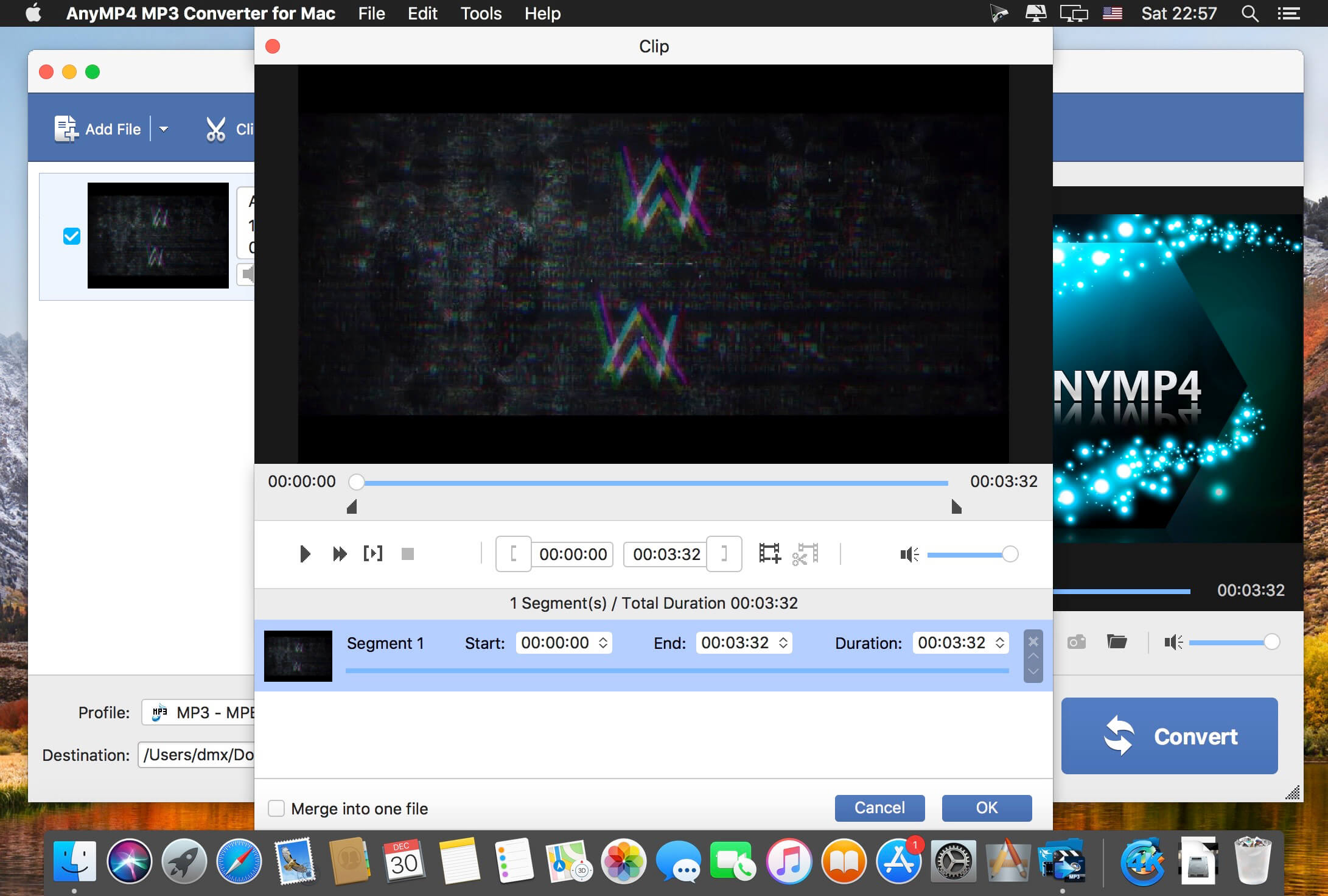This screenshot has height=896, width=1328.
Task: Click Cancel to discard clip changes
Action: [879, 808]
